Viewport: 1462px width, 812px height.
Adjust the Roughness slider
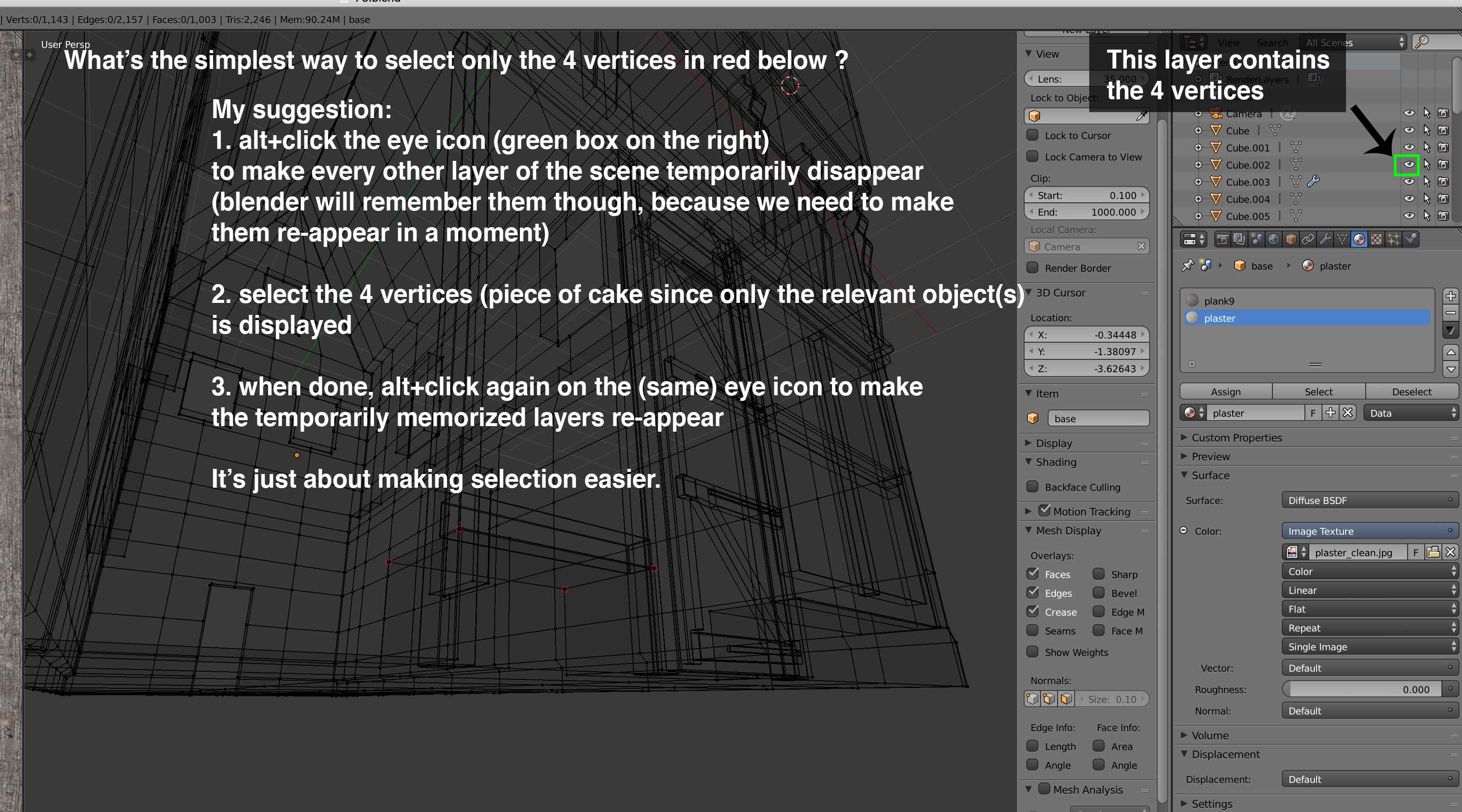1362,690
